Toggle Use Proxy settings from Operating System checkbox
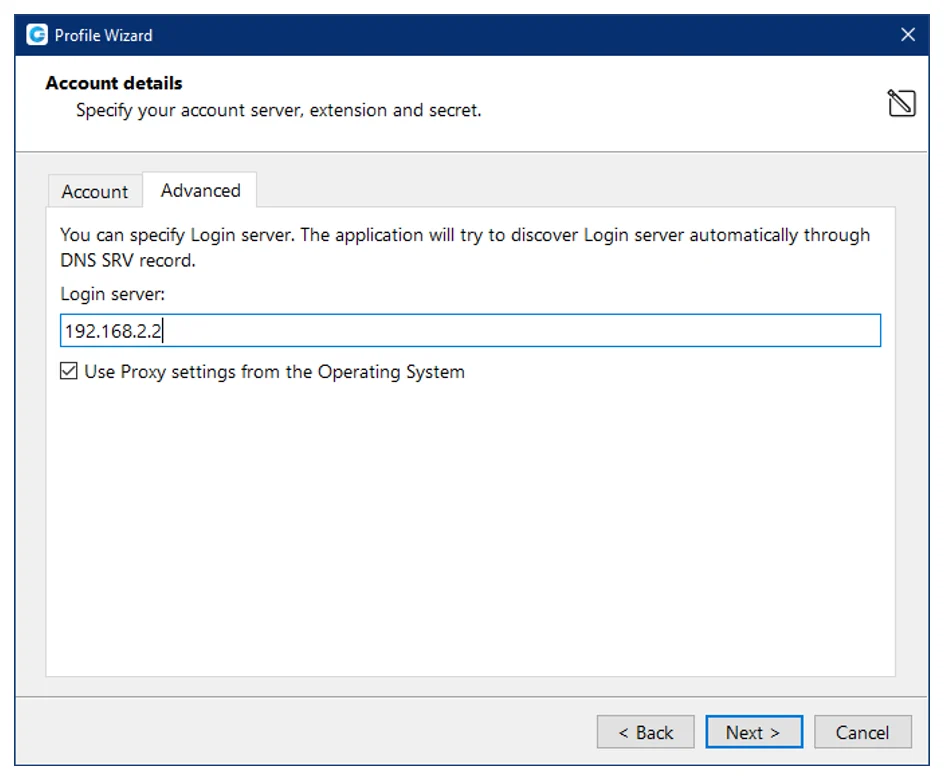The width and height of the screenshot is (944, 780). (x=69, y=371)
